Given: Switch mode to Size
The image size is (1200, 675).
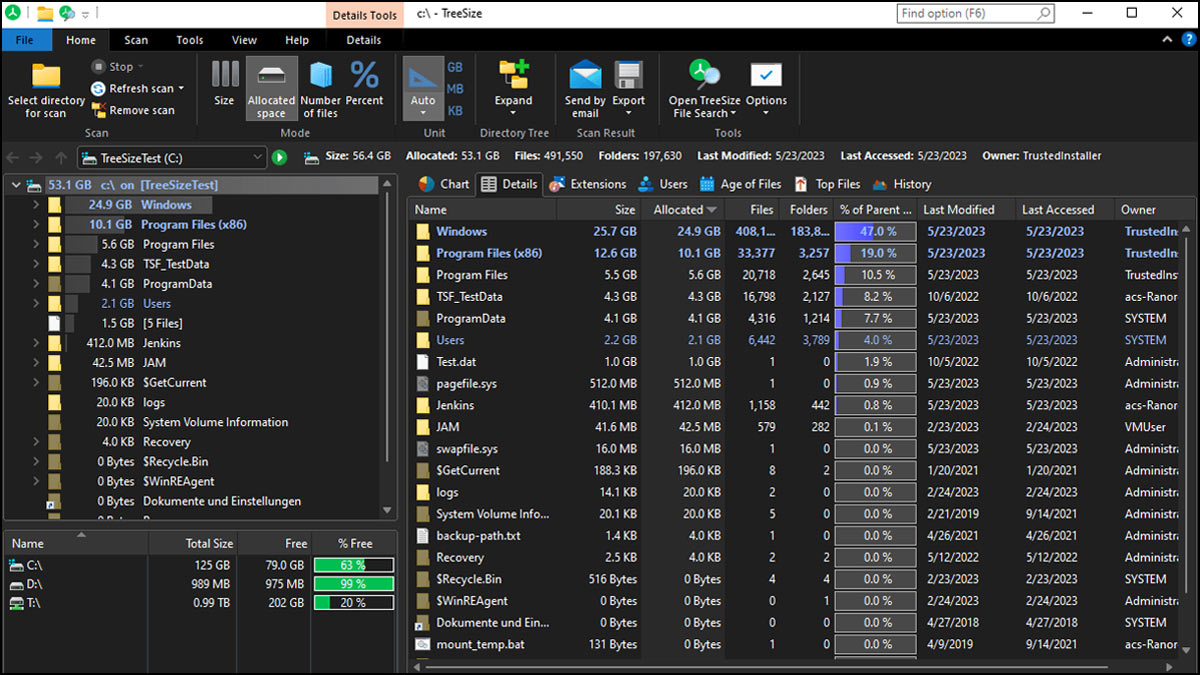Looking at the screenshot, I should [224, 84].
